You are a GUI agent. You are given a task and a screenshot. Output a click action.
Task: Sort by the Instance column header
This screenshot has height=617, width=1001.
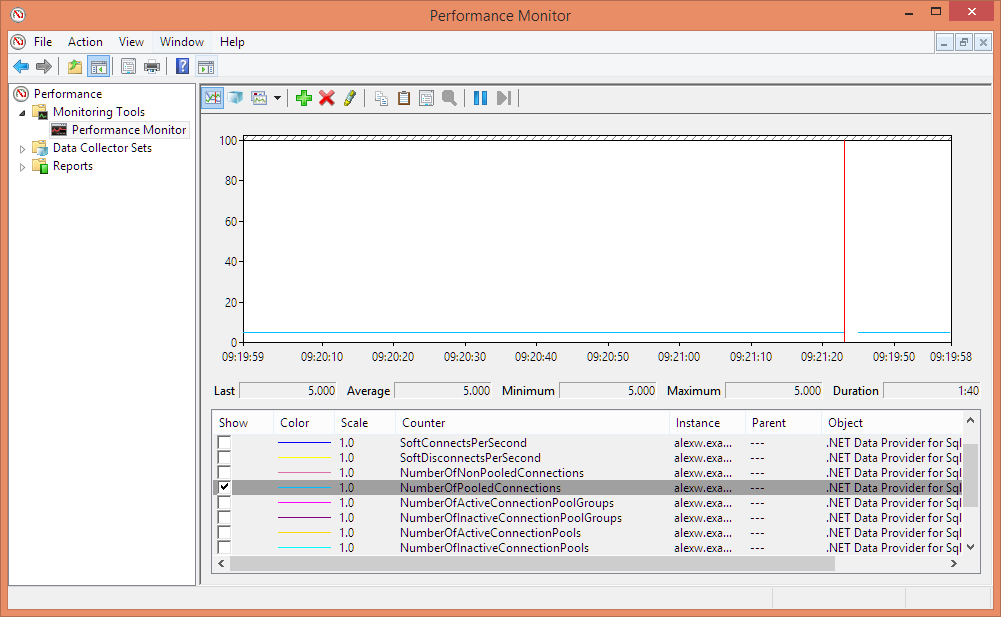(707, 423)
